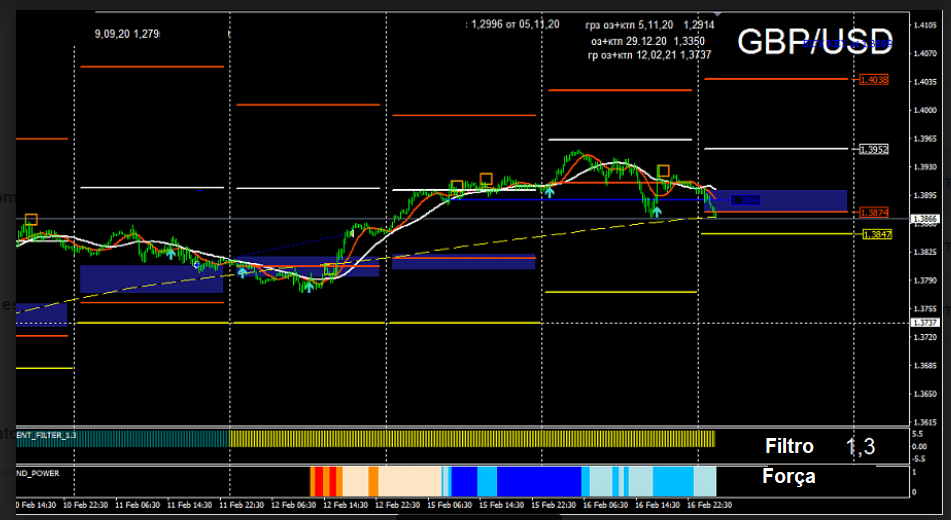Click the Filtro indicator label
This screenshot has height=520, width=951.
pyautogui.click(x=789, y=447)
